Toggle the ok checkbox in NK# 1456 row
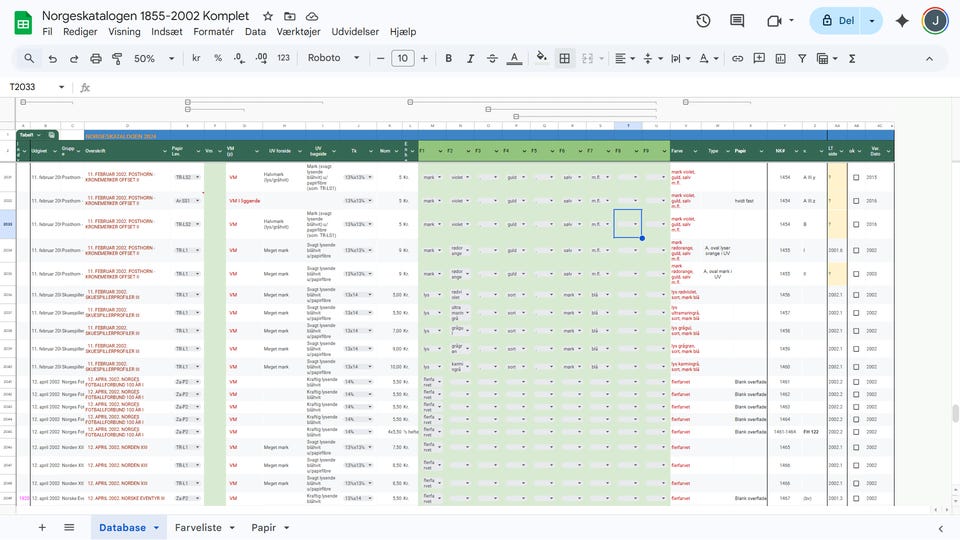 click(856, 295)
